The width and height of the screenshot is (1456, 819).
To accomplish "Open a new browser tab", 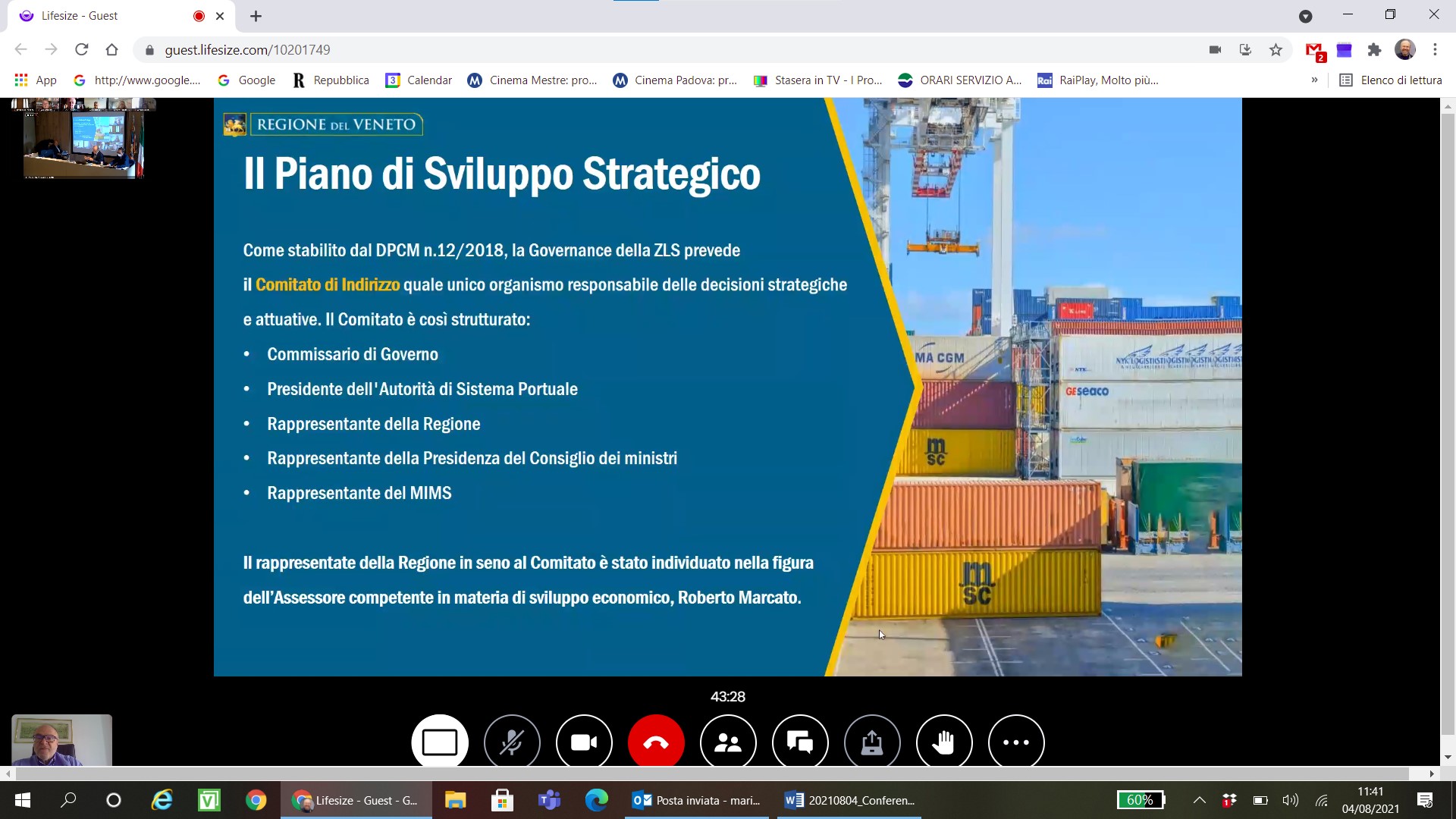I will (x=256, y=16).
